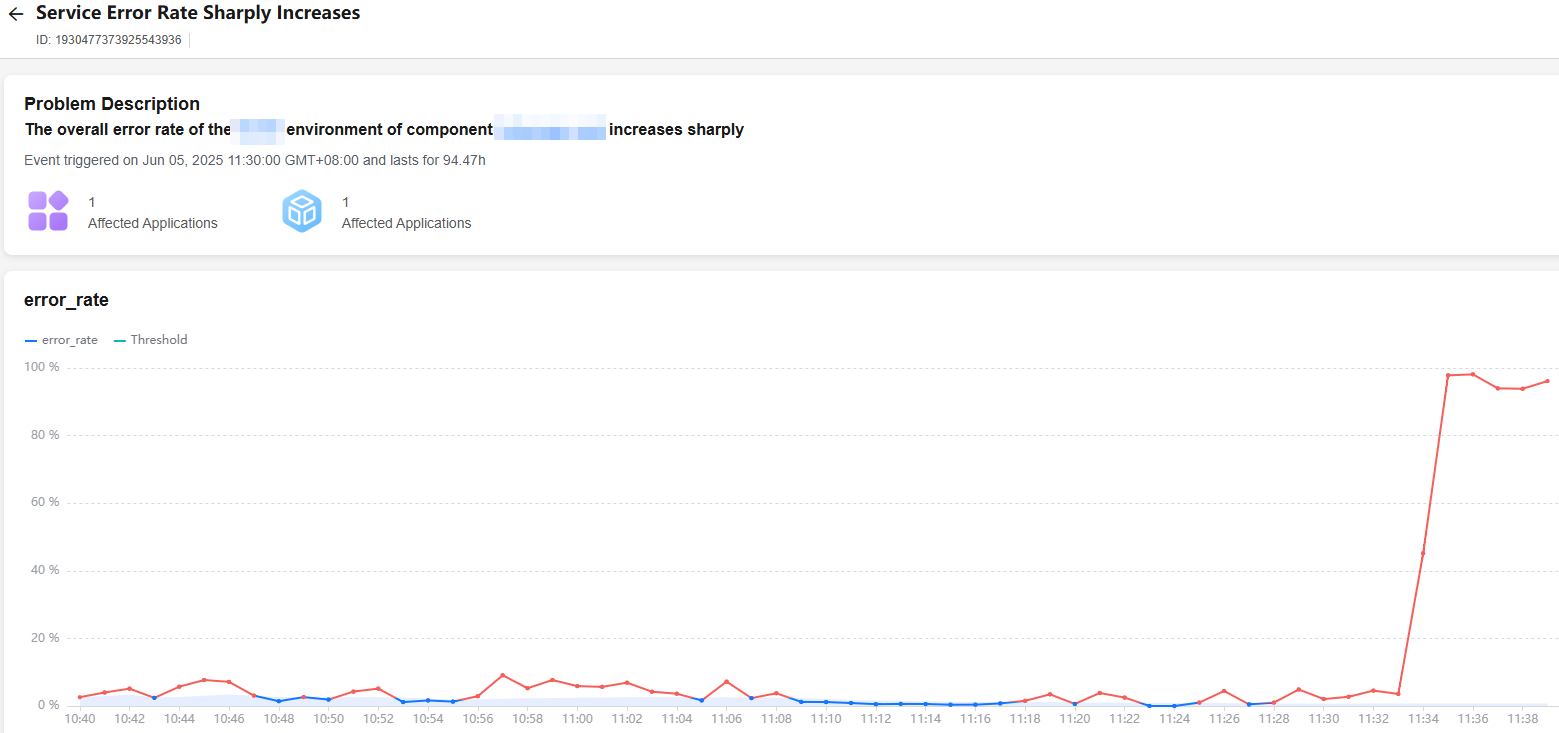Click the purple Affected Applications icon
The height and width of the screenshot is (733, 1559).
(x=48, y=211)
